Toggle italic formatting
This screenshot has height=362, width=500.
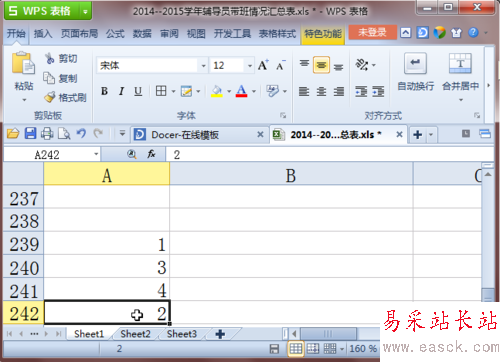coord(121,91)
